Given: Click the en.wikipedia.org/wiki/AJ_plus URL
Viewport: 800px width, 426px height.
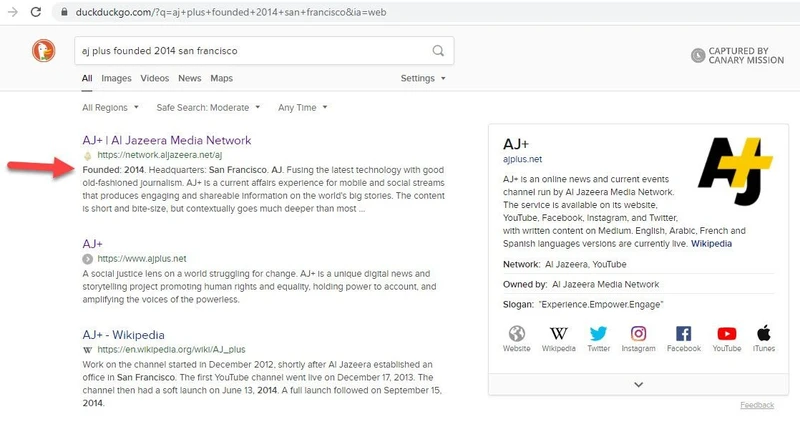Looking at the screenshot, I should (171, 350).
